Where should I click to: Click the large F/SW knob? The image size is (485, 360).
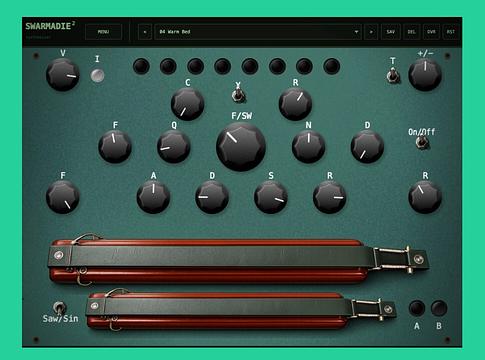point(241,147)
